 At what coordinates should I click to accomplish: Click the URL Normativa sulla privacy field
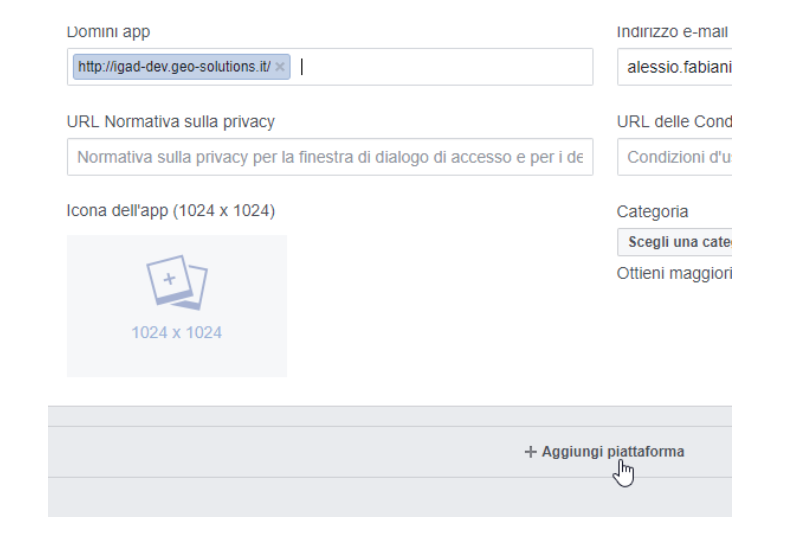(330, 157)
